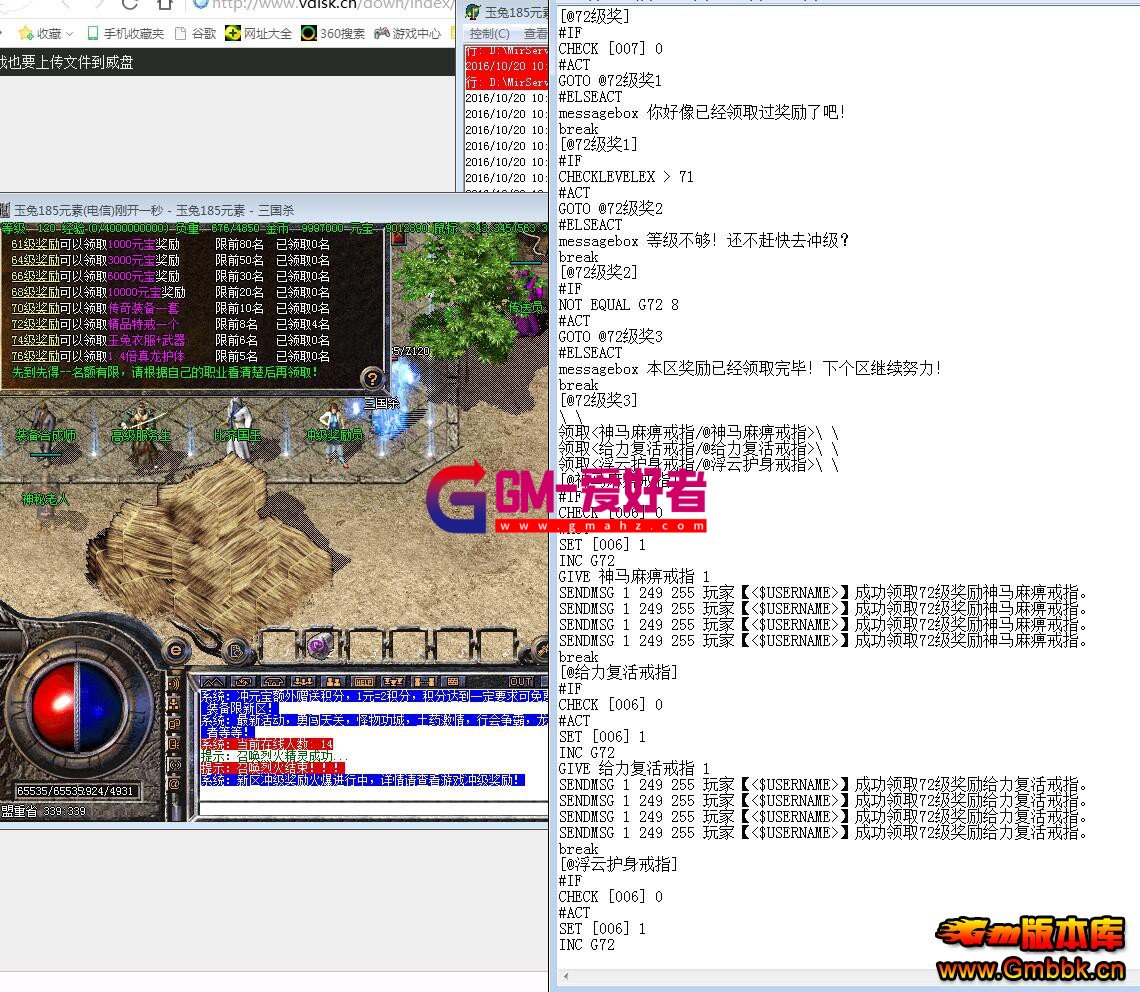Click the broadcast signal icon on chat side strip
This screenshot has height=992, width=1140.
tap(174, 764)
